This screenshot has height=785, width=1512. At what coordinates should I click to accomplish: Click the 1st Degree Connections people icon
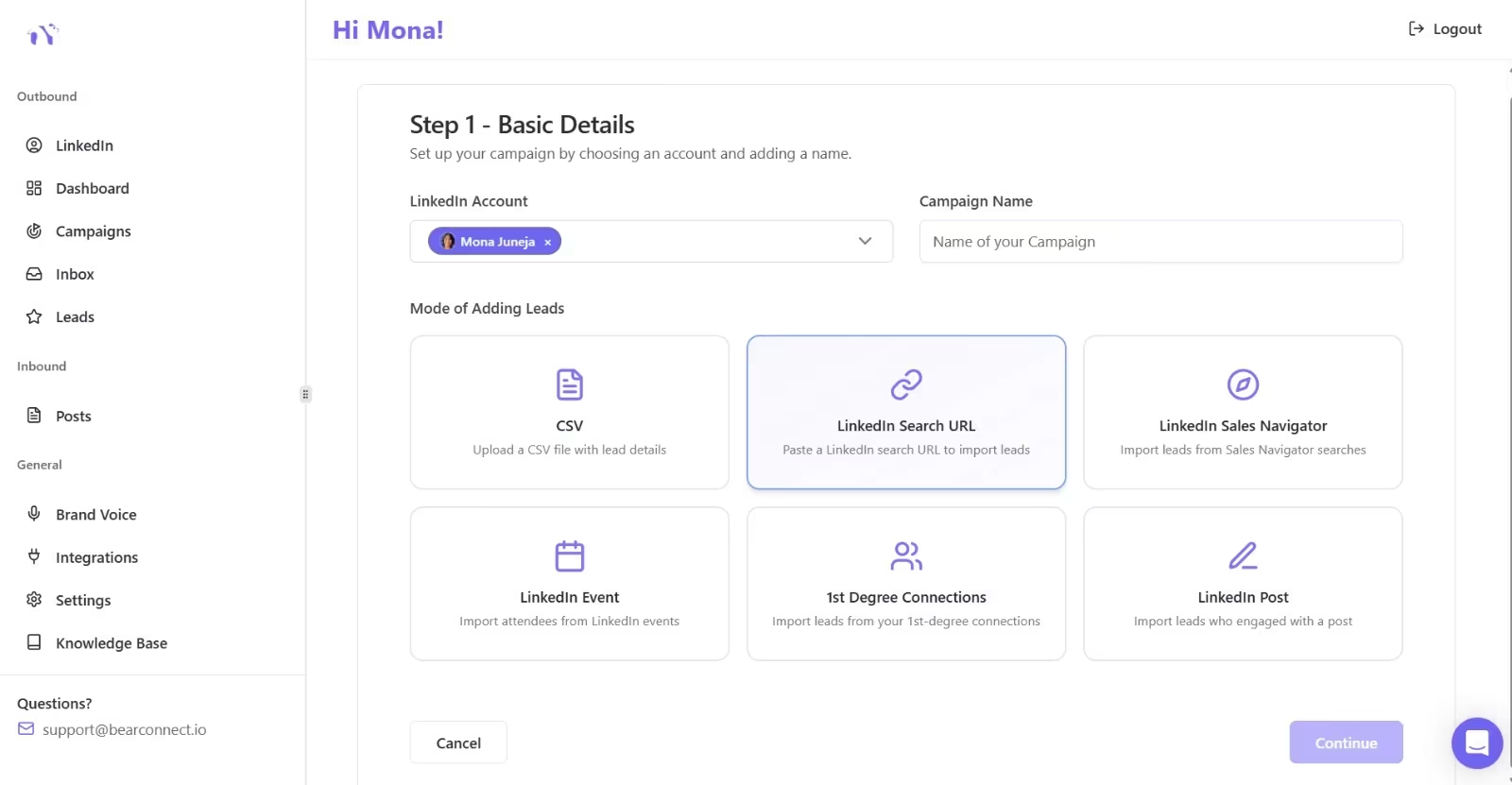tap(906, 555)
